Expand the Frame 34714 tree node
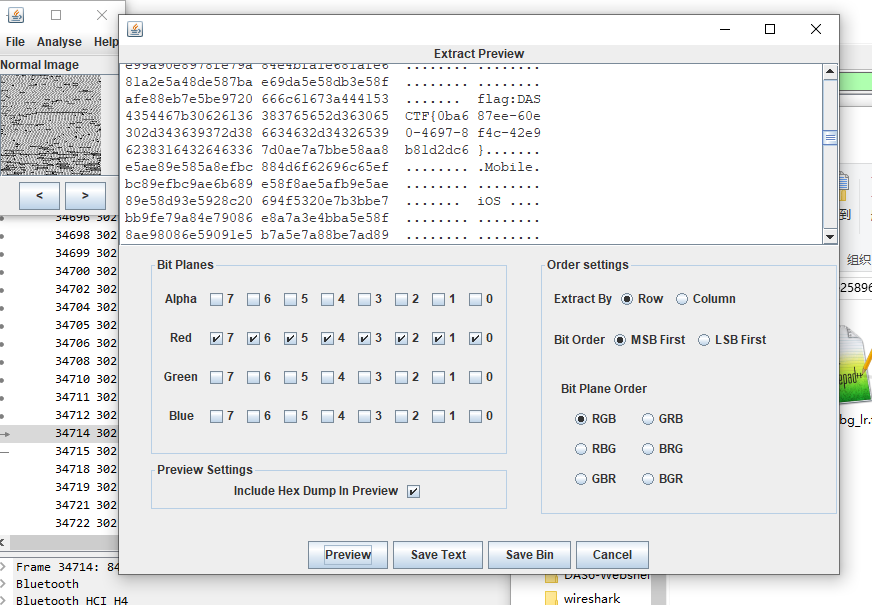872x605 pixels. tap(6, 567)
